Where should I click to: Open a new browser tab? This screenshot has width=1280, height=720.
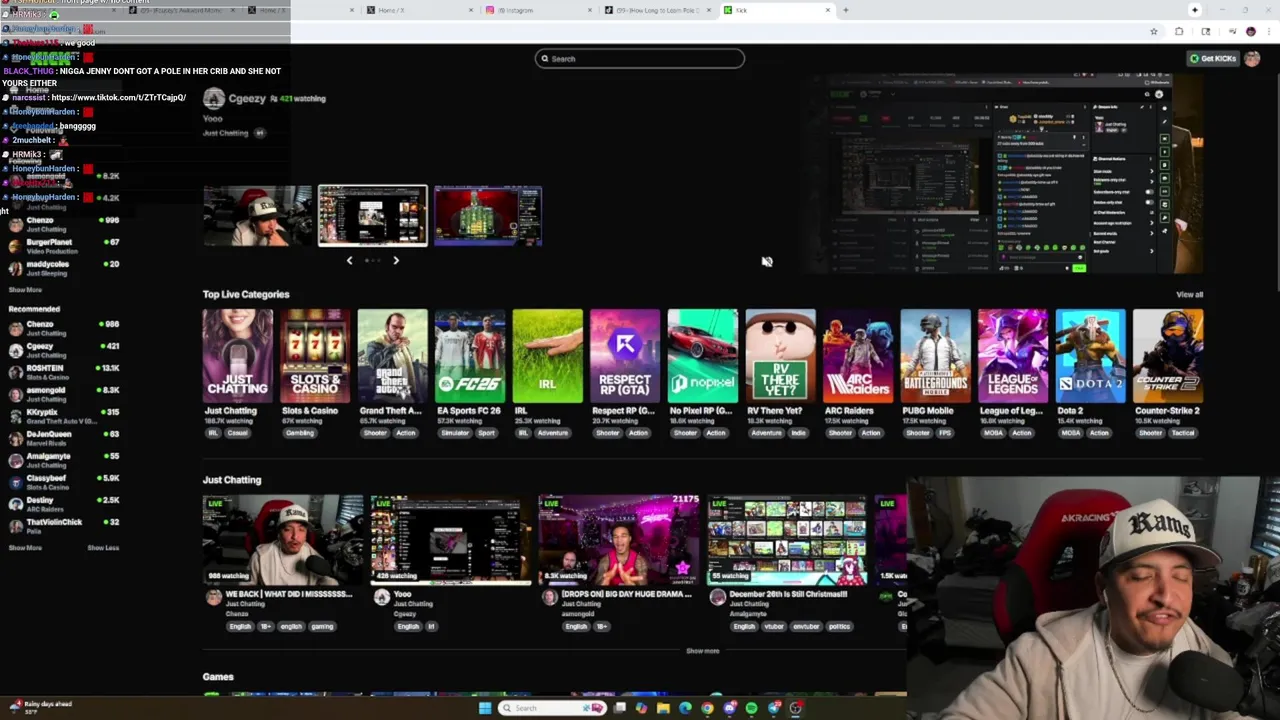(x=845, y=10)
